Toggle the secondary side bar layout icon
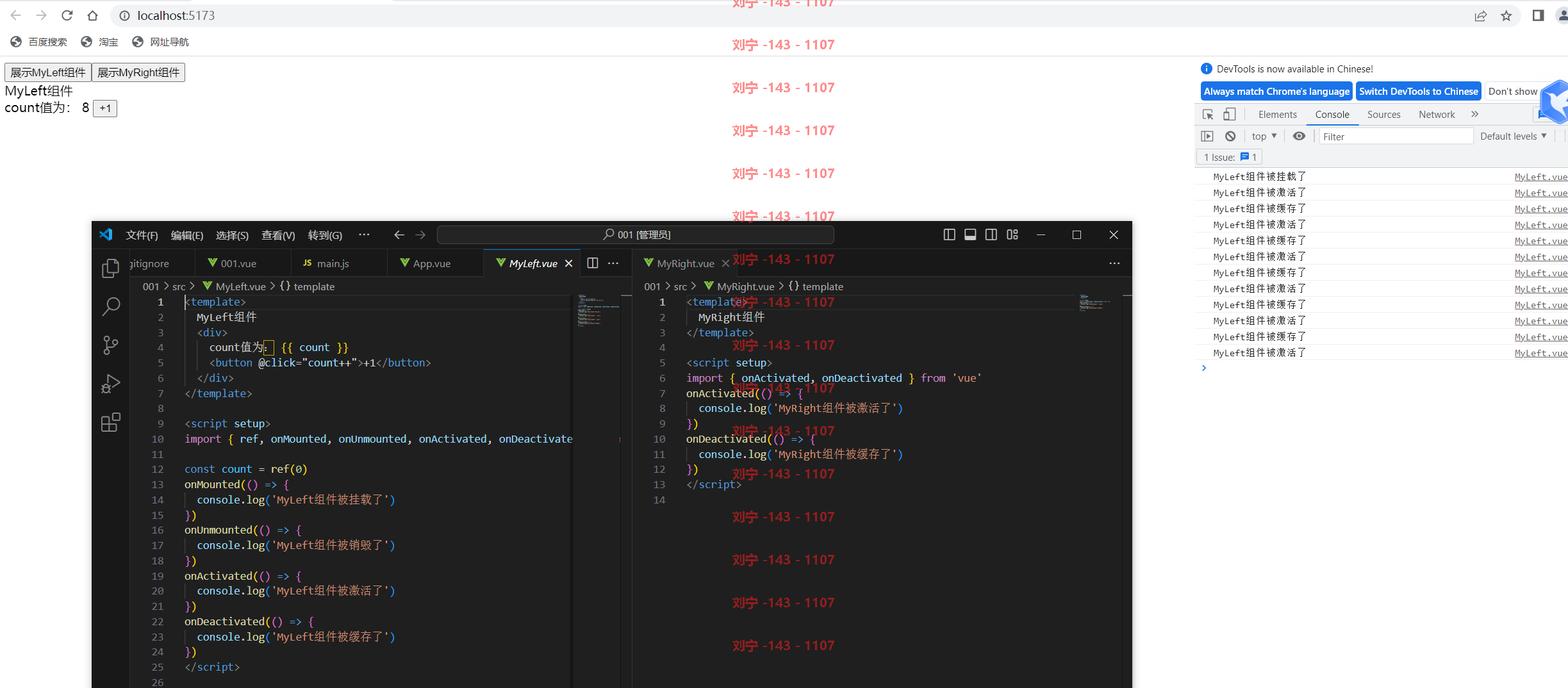The width and height of the screenshot is (1568, 688). 991,234
